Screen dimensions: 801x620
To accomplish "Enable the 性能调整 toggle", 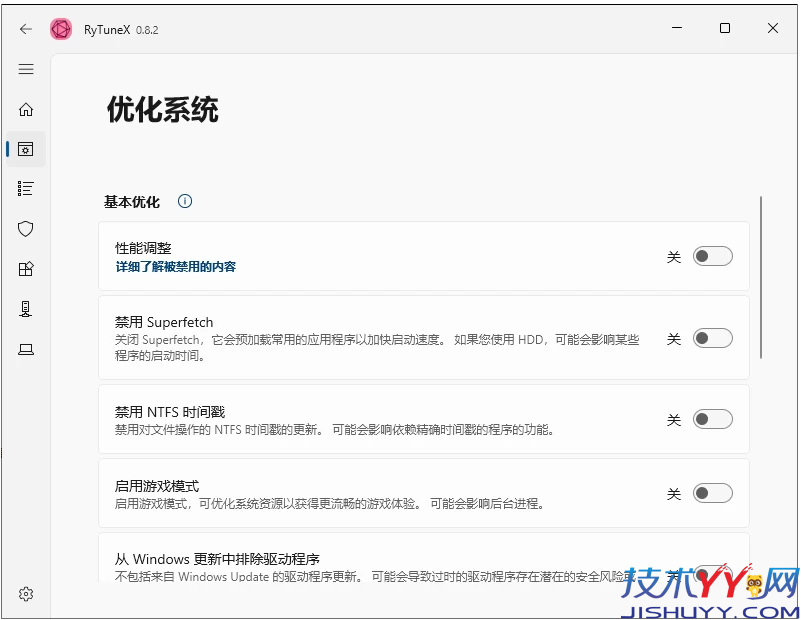I will (x=713, y=256).
